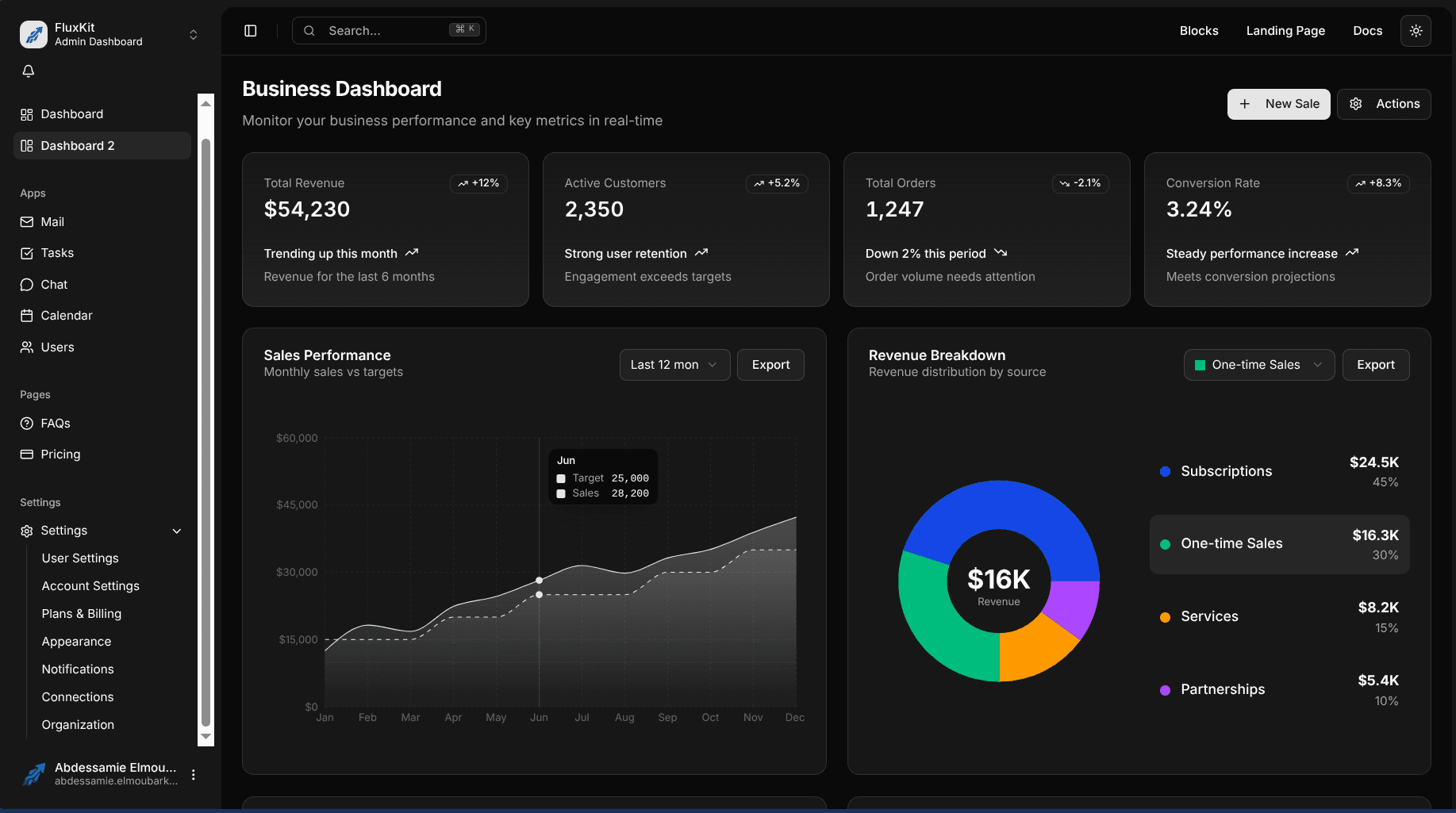Click the FluxKit rocket logo
1456x813 pixels.
pyautogui.click(x=33, y=34)
